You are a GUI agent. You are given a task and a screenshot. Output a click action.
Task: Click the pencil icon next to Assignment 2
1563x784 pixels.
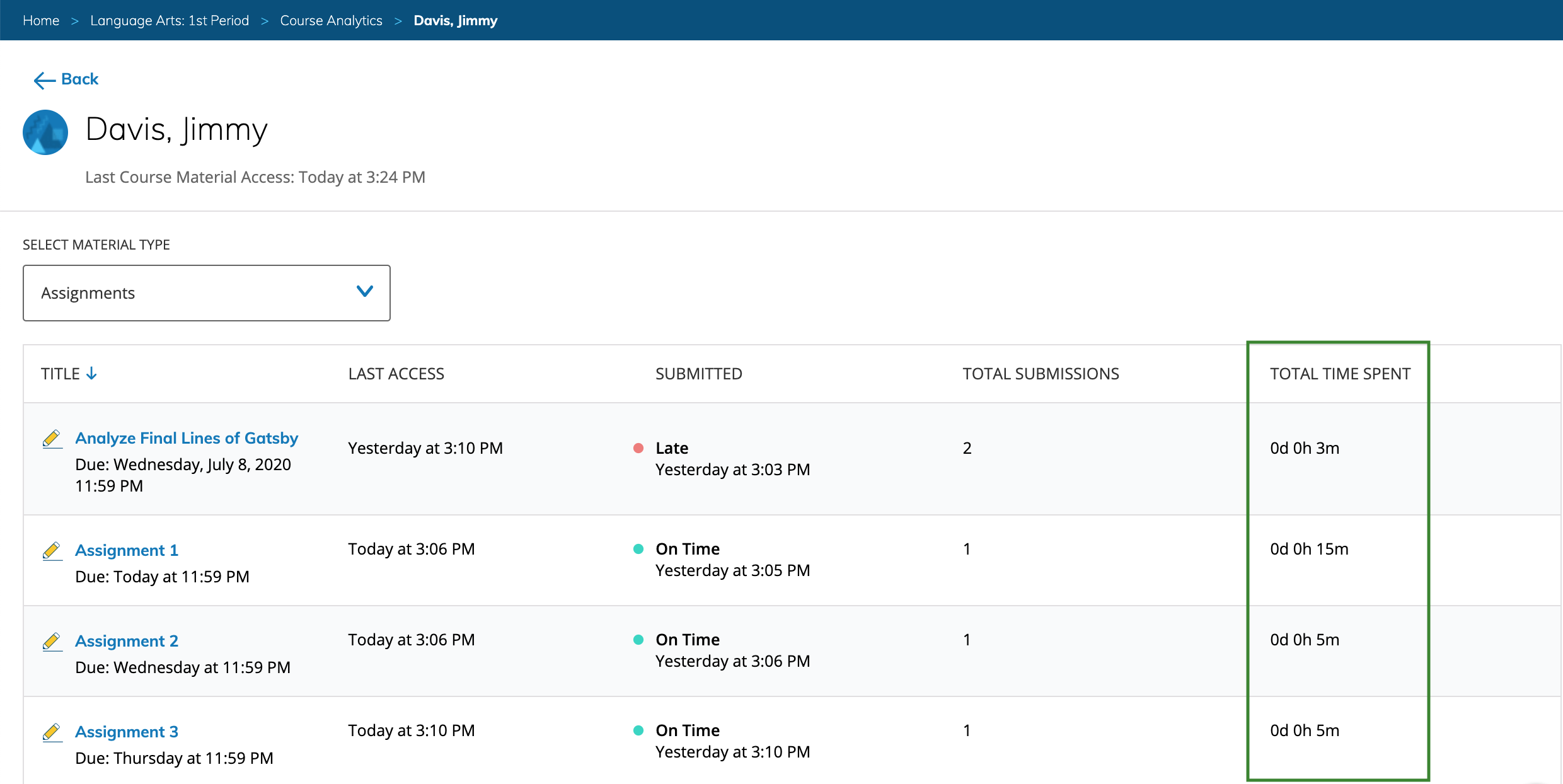(52, 641)
